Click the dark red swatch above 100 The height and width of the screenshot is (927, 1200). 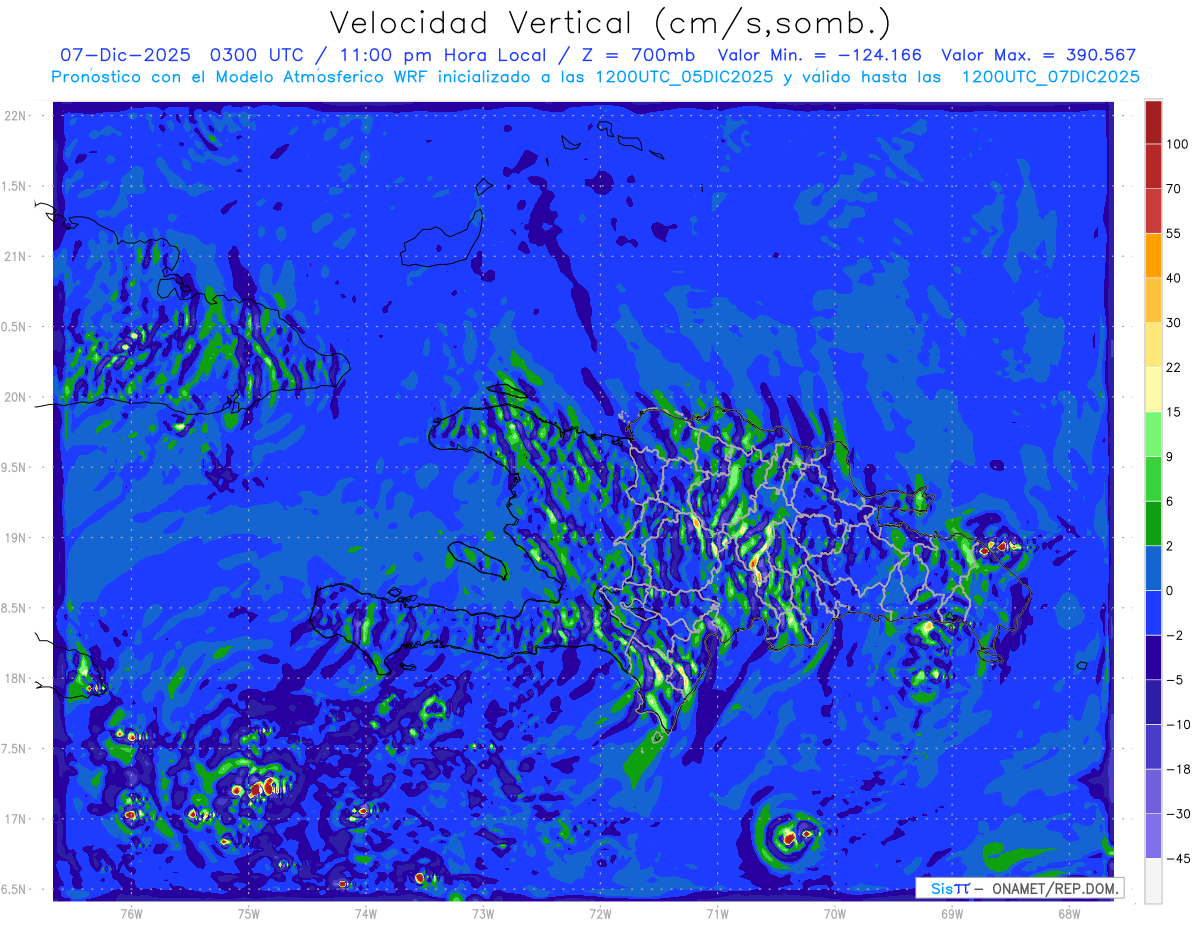pyautogui.click(x=1153, y=122)
